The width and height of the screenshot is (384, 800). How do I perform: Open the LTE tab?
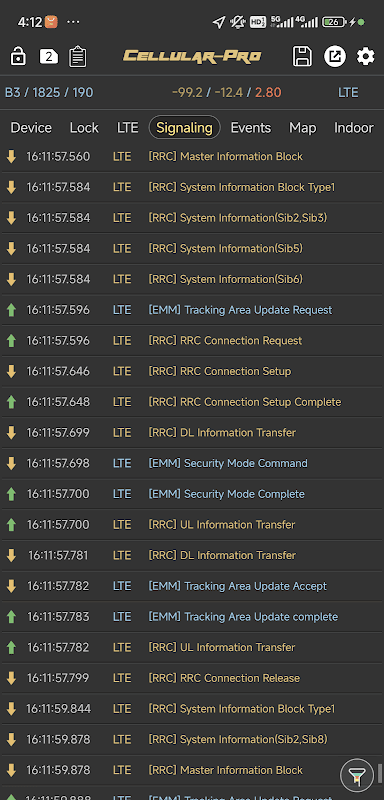127,128
